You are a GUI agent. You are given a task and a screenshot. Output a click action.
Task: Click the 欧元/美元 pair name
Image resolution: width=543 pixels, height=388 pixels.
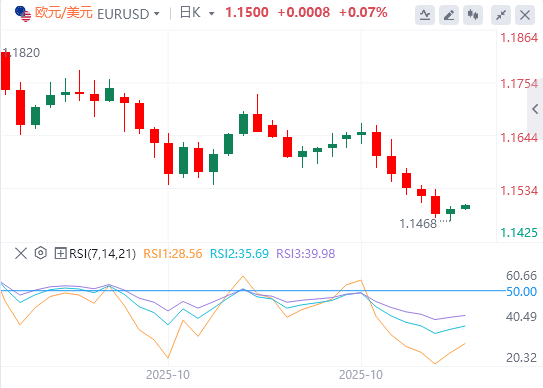[64, 13]
